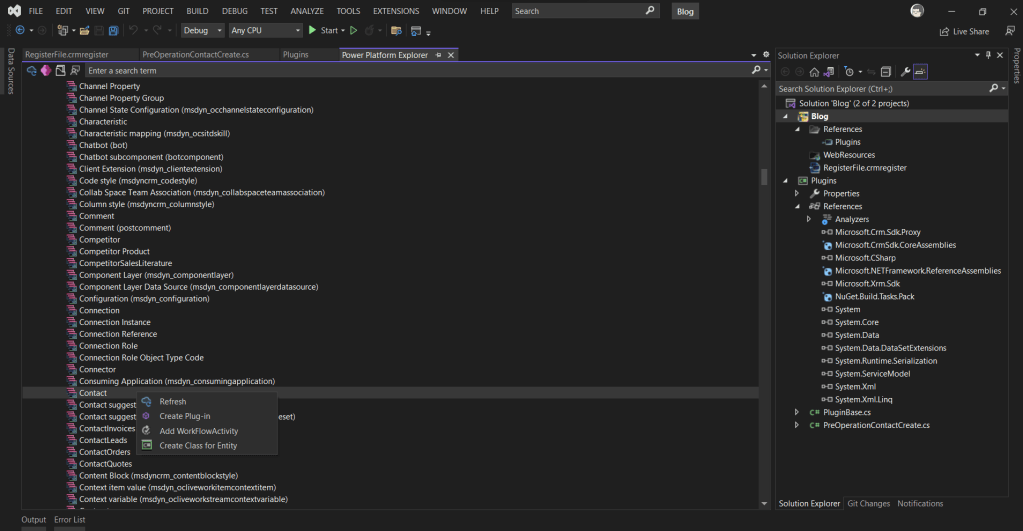Click the top Search box in title bar
The height and width of the screenshot is (531, 1023).
(585, 11)
